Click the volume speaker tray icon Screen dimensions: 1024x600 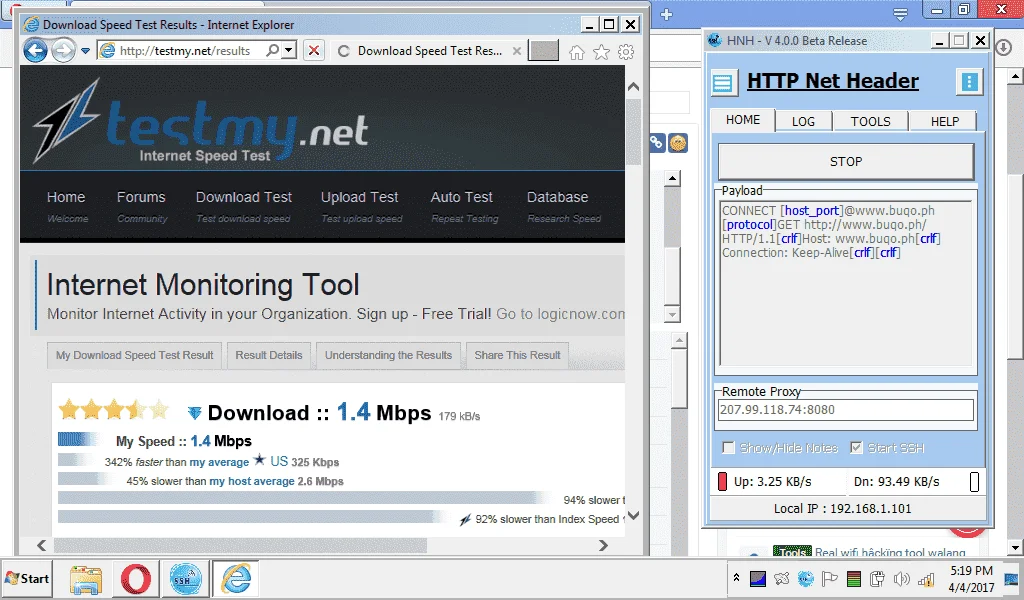click(x=902, y=578)
